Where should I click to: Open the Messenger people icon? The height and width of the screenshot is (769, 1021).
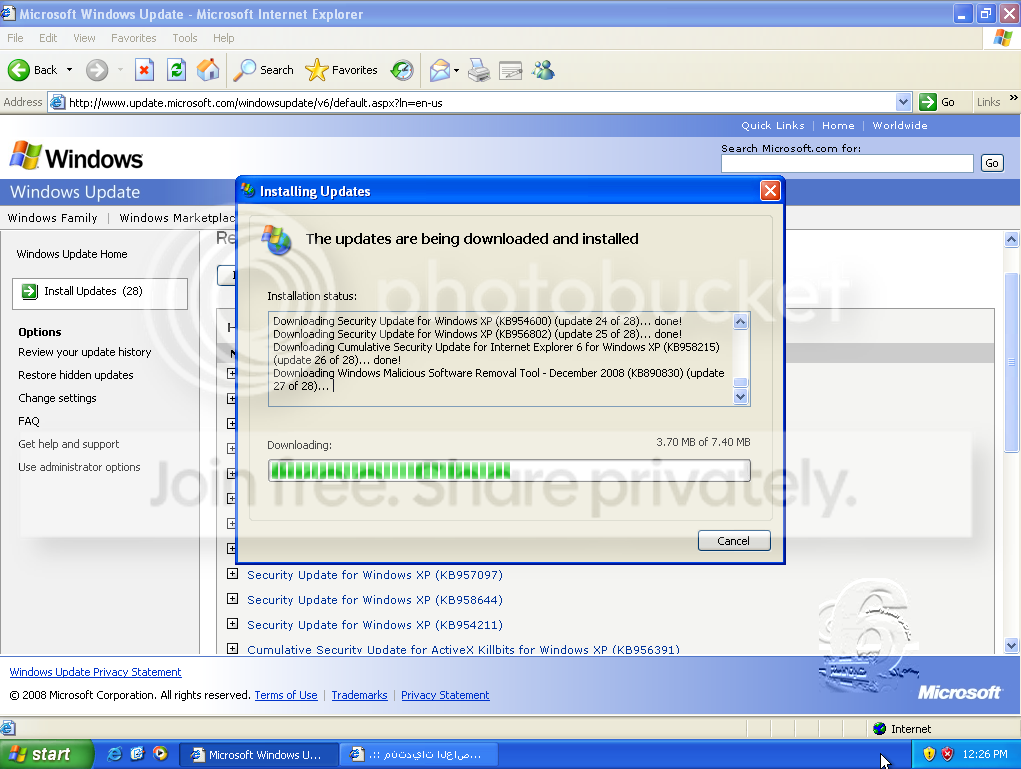[x=543, y=70]
